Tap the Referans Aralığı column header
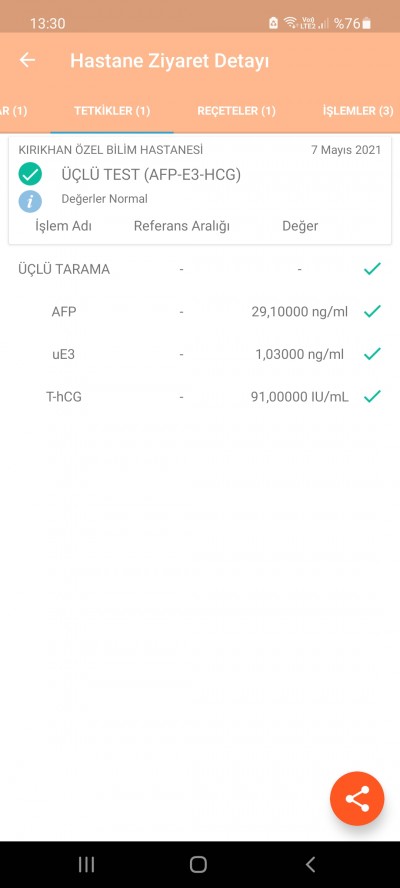 [x=182, y=226]
